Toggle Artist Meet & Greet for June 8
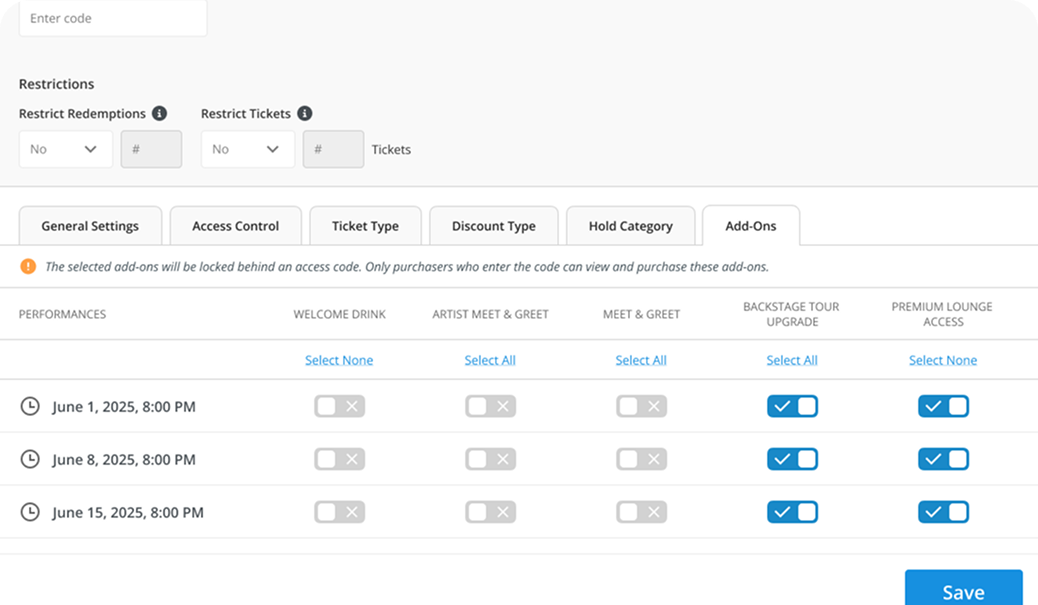The width and height of the screenshot is (1038, 605). click(490, 459)
